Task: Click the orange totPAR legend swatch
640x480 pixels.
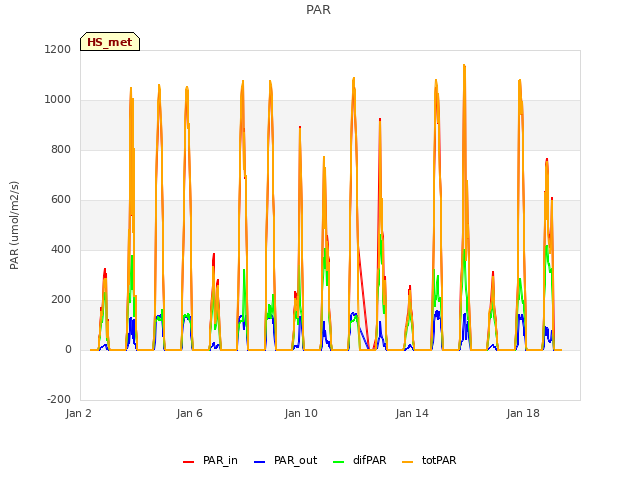Action: (x=407, y=462)
